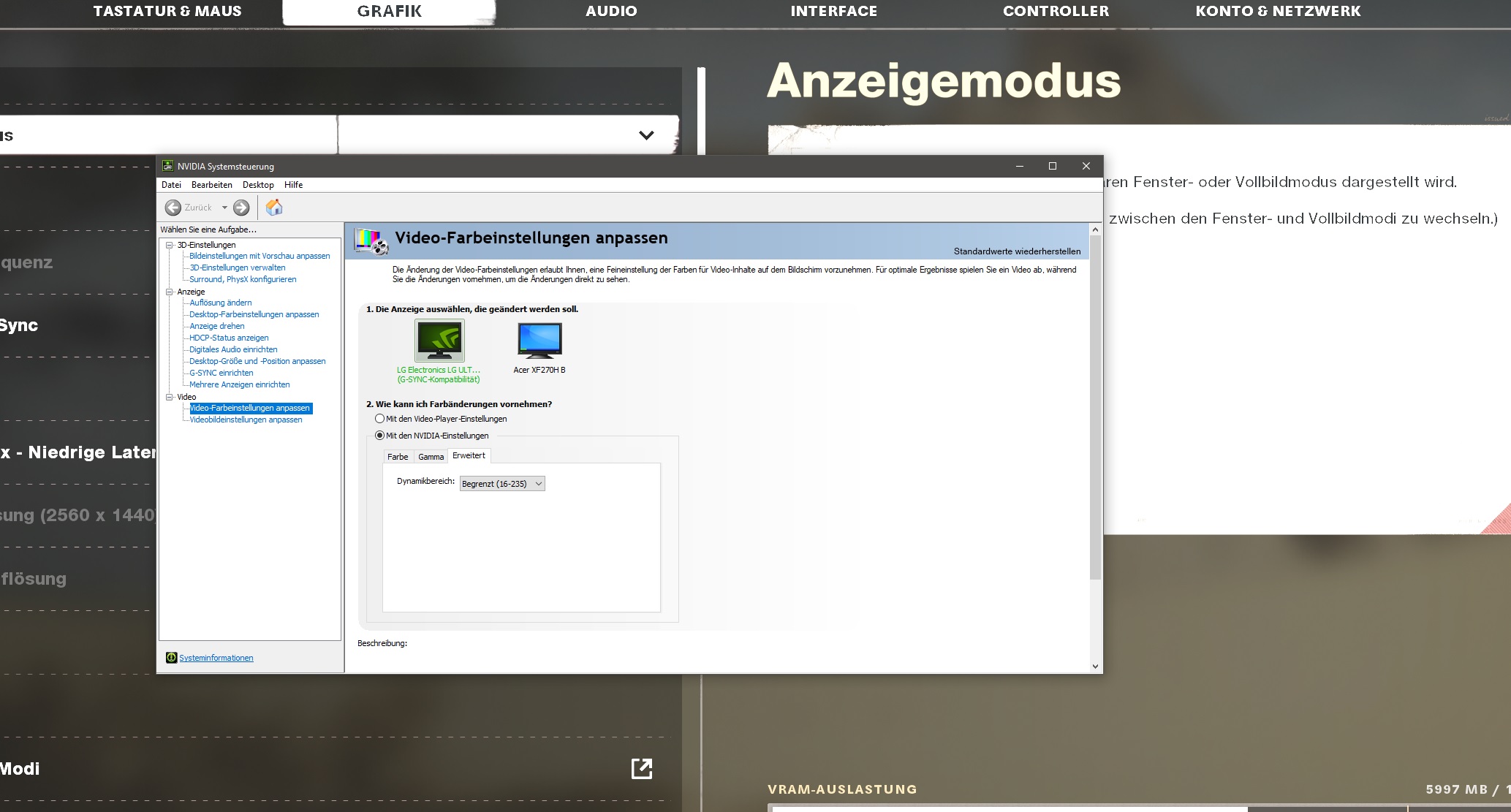Open the Dynamikbereich dropdown

(x=502, y=484)
